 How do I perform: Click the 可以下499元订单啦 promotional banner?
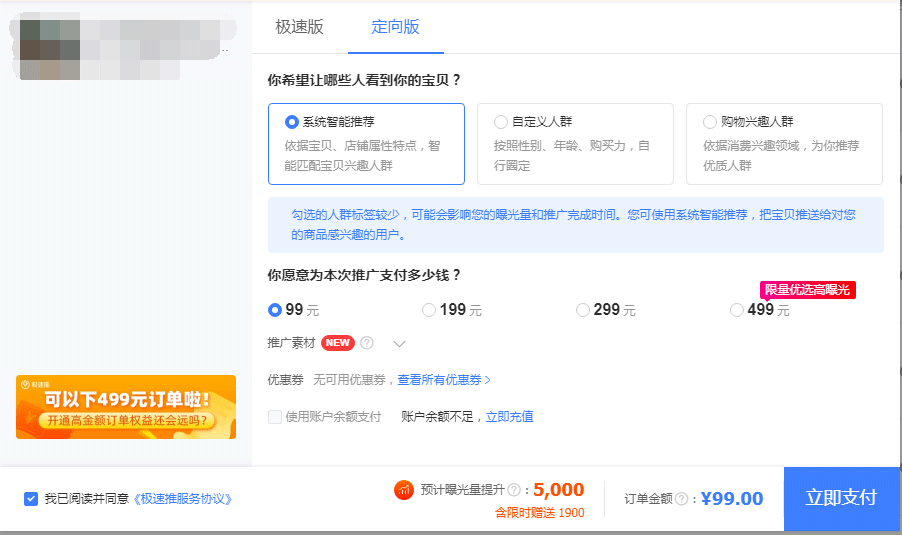point(126,407)
